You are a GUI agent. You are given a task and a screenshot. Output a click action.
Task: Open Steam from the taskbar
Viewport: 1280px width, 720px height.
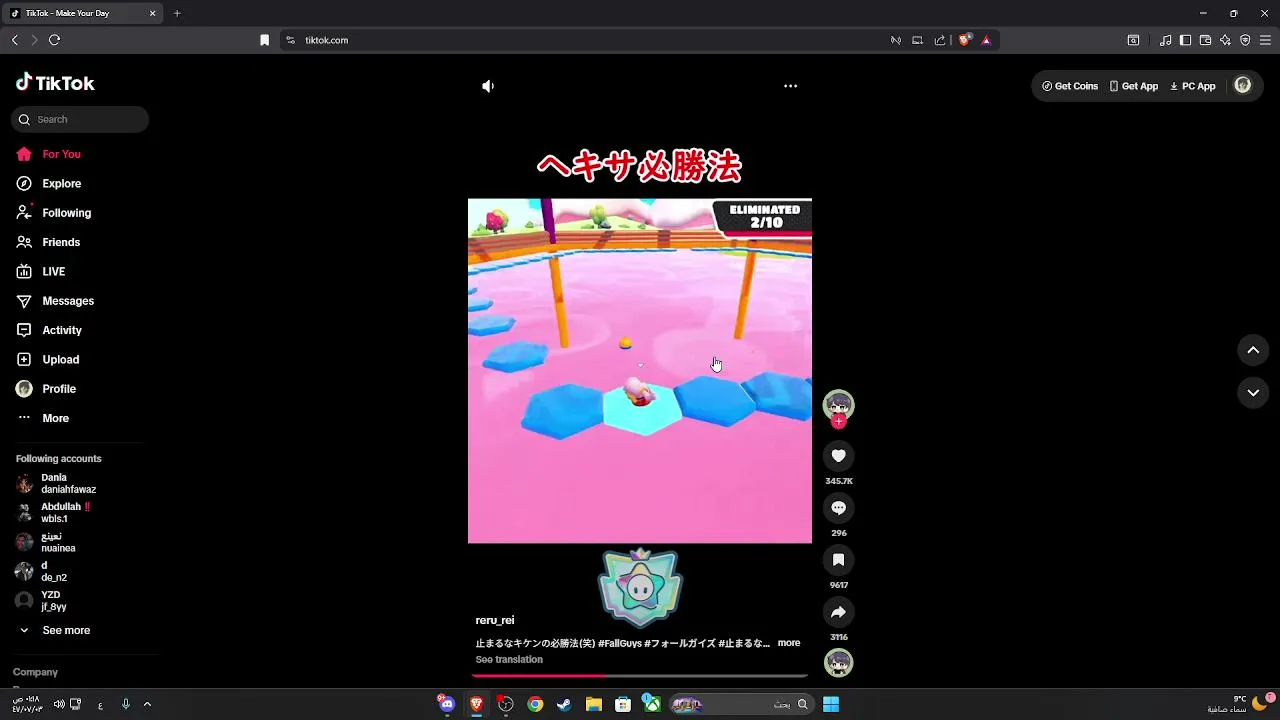click(x=564, y=704)
